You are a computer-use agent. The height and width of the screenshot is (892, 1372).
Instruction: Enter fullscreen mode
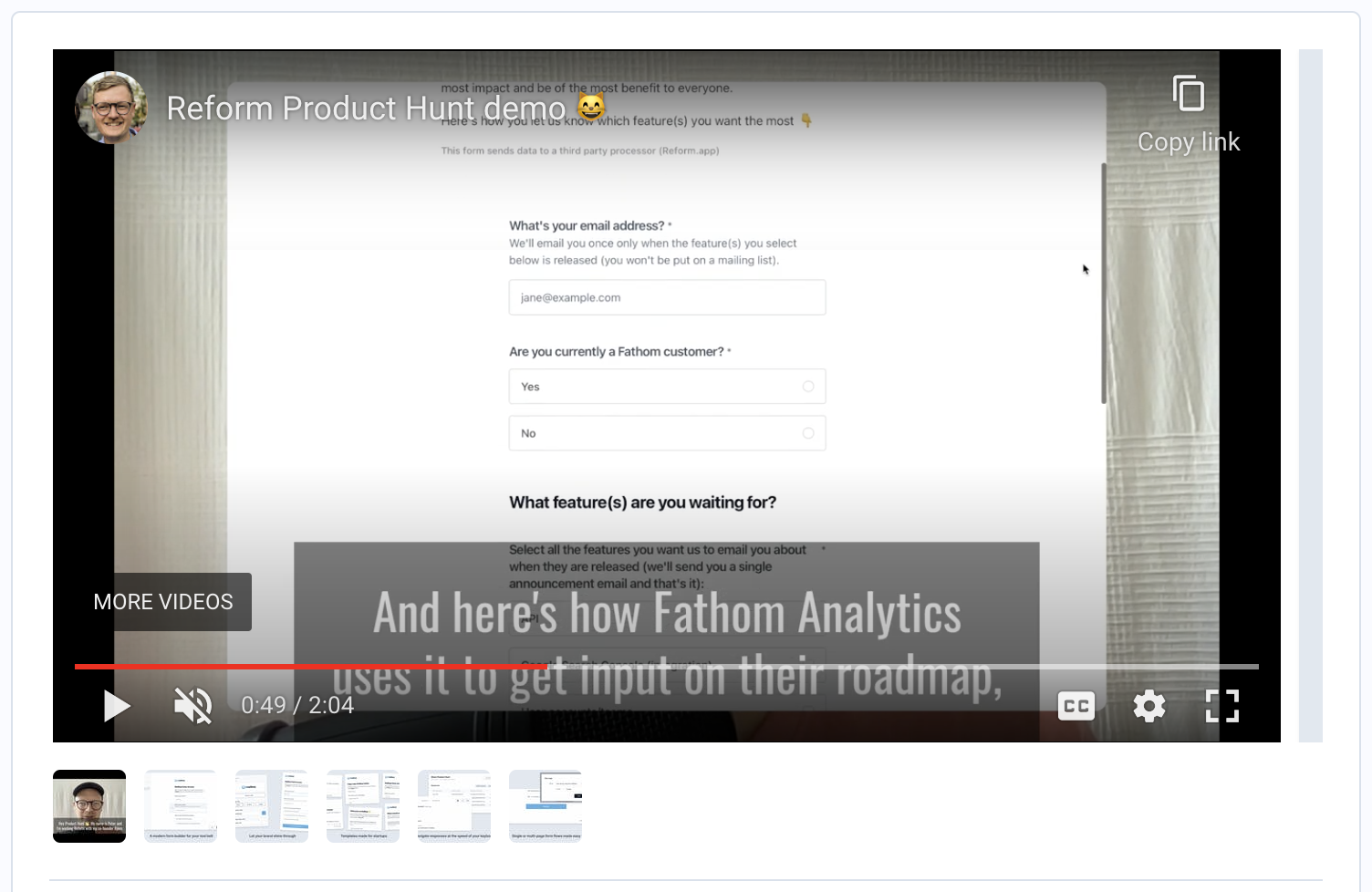pyautogui.click(x=1222, y=706)
